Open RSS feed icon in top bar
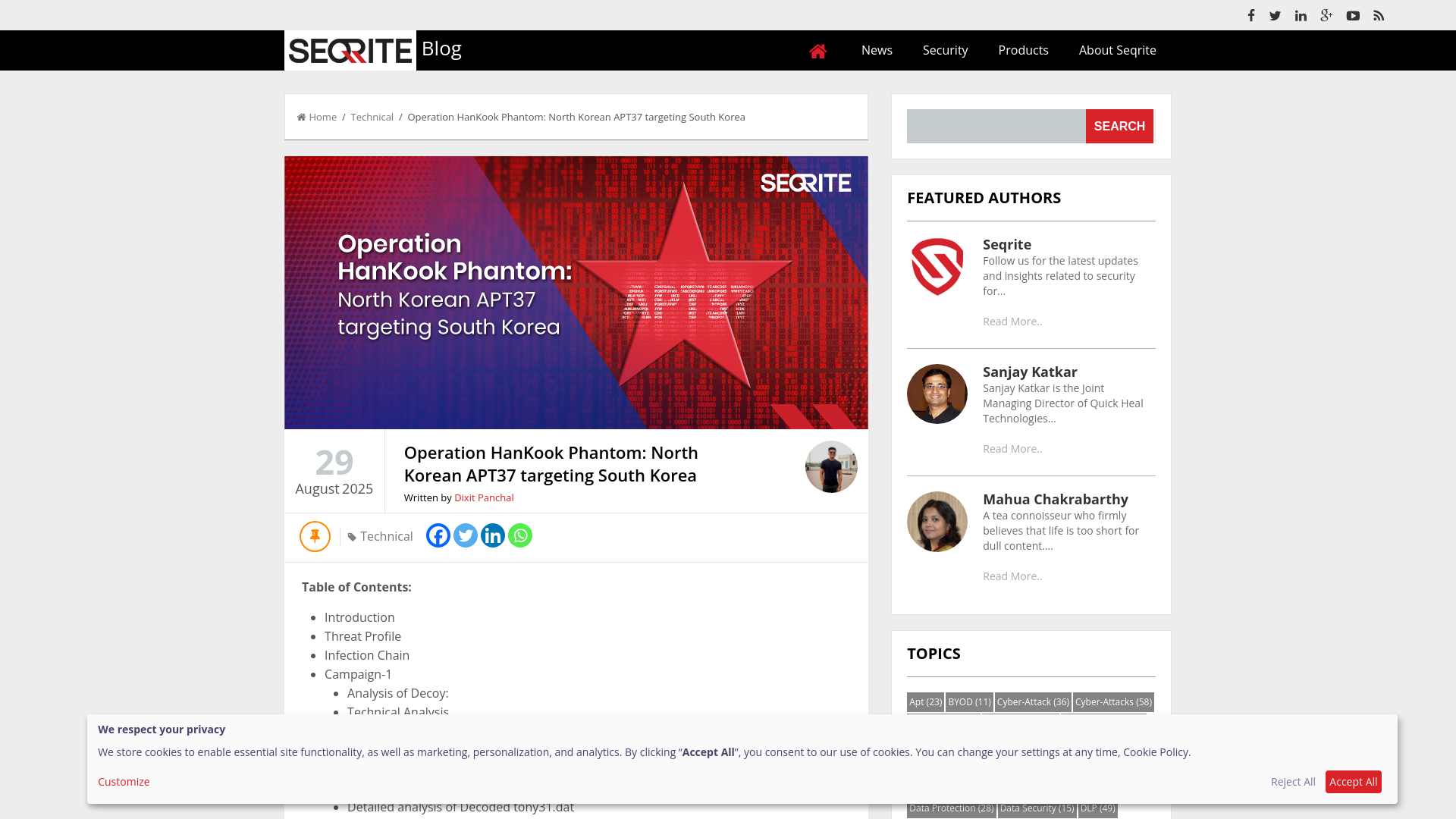 point(1379,16)
